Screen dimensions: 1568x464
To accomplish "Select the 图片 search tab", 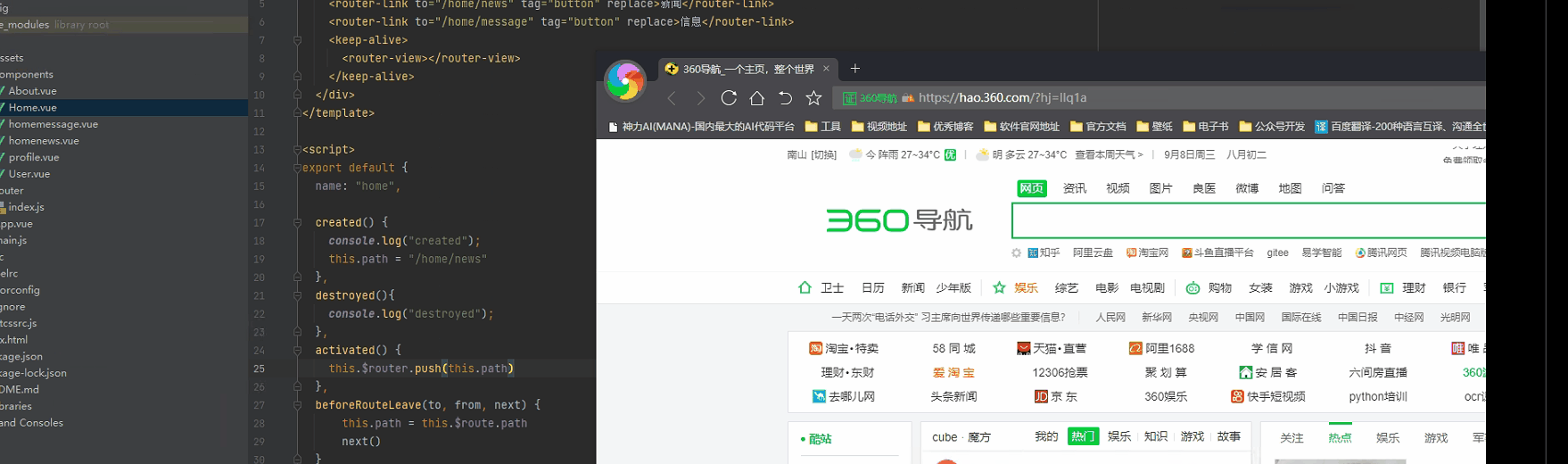I will pyautogui.click(x=1160, y=188).
